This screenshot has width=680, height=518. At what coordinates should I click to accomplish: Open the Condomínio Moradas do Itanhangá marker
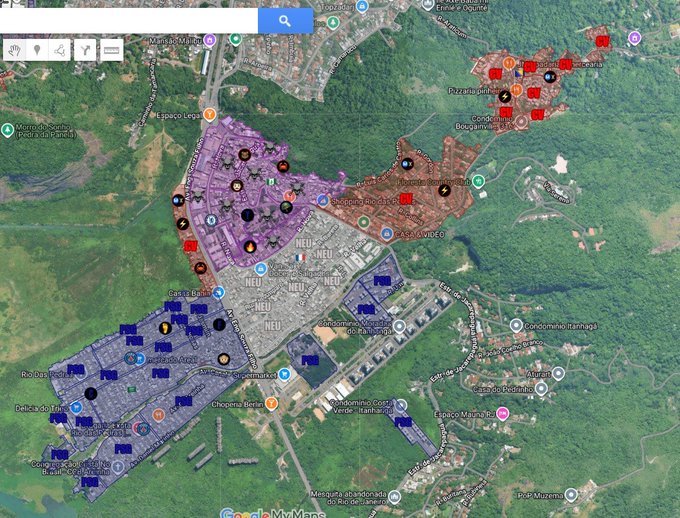pyautogui.click(x=399, y=326)
